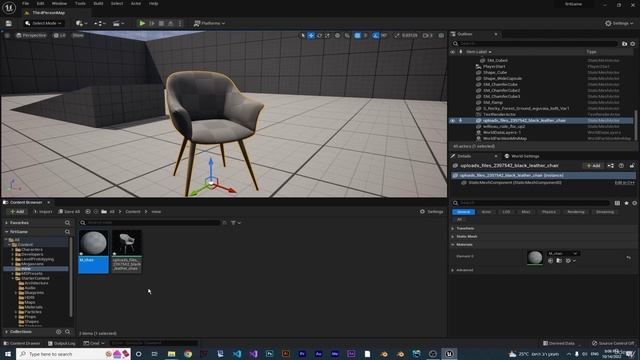
Task: Activate the translate (move) gizmo tool
Action: 311,36
